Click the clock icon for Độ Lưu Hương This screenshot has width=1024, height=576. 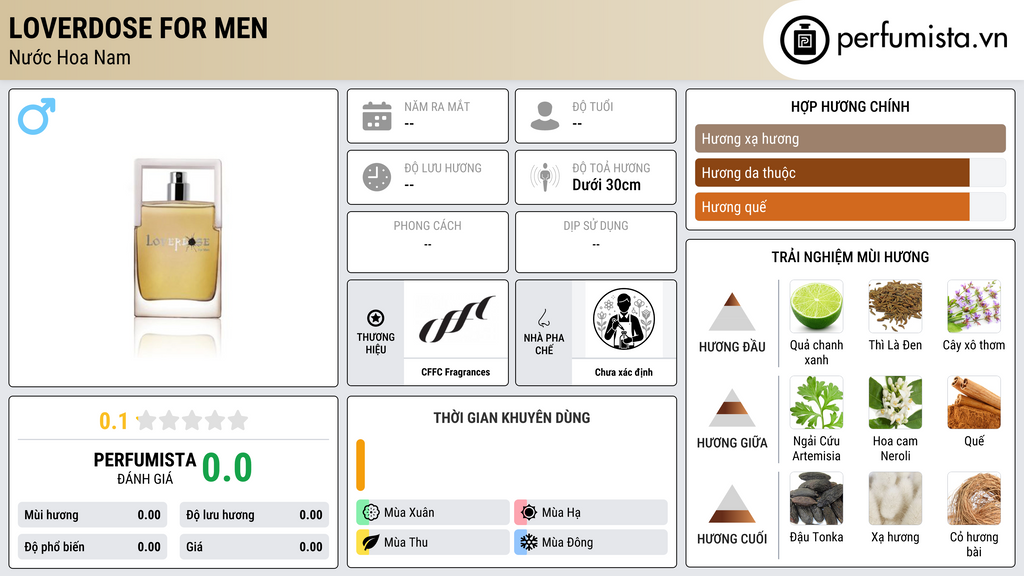click(x=377, y=177)
